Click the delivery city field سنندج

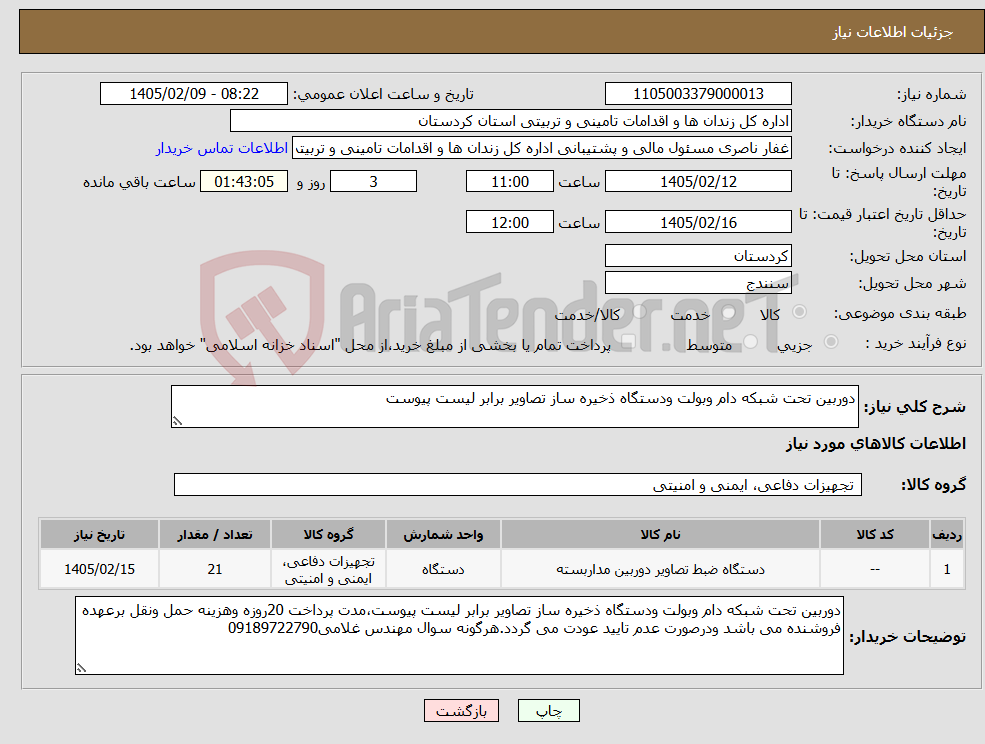point(698,283)
